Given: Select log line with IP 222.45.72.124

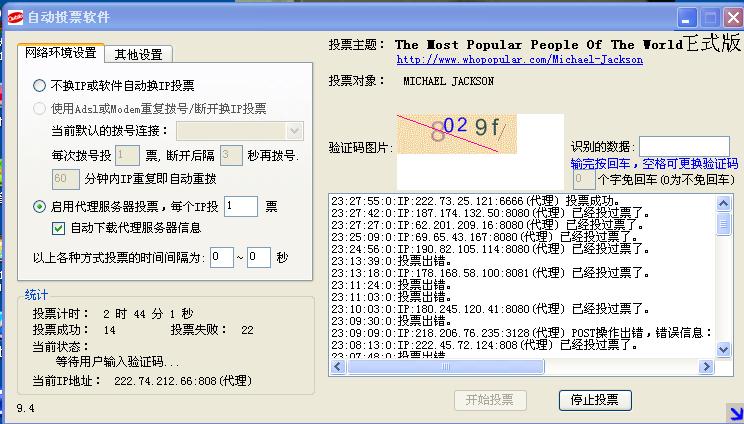Looking at the screenshot, I should pos(484,345).
